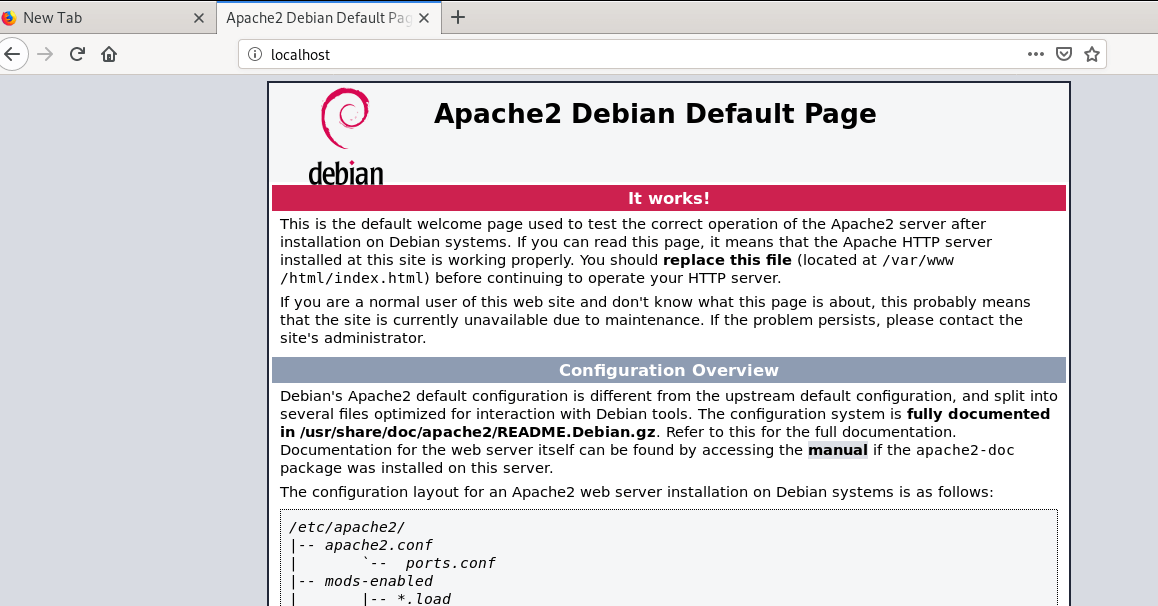Close the Apache2 Debian Default Page tab
Screen dimensions: 1158x606
click(x=426, y=17)
